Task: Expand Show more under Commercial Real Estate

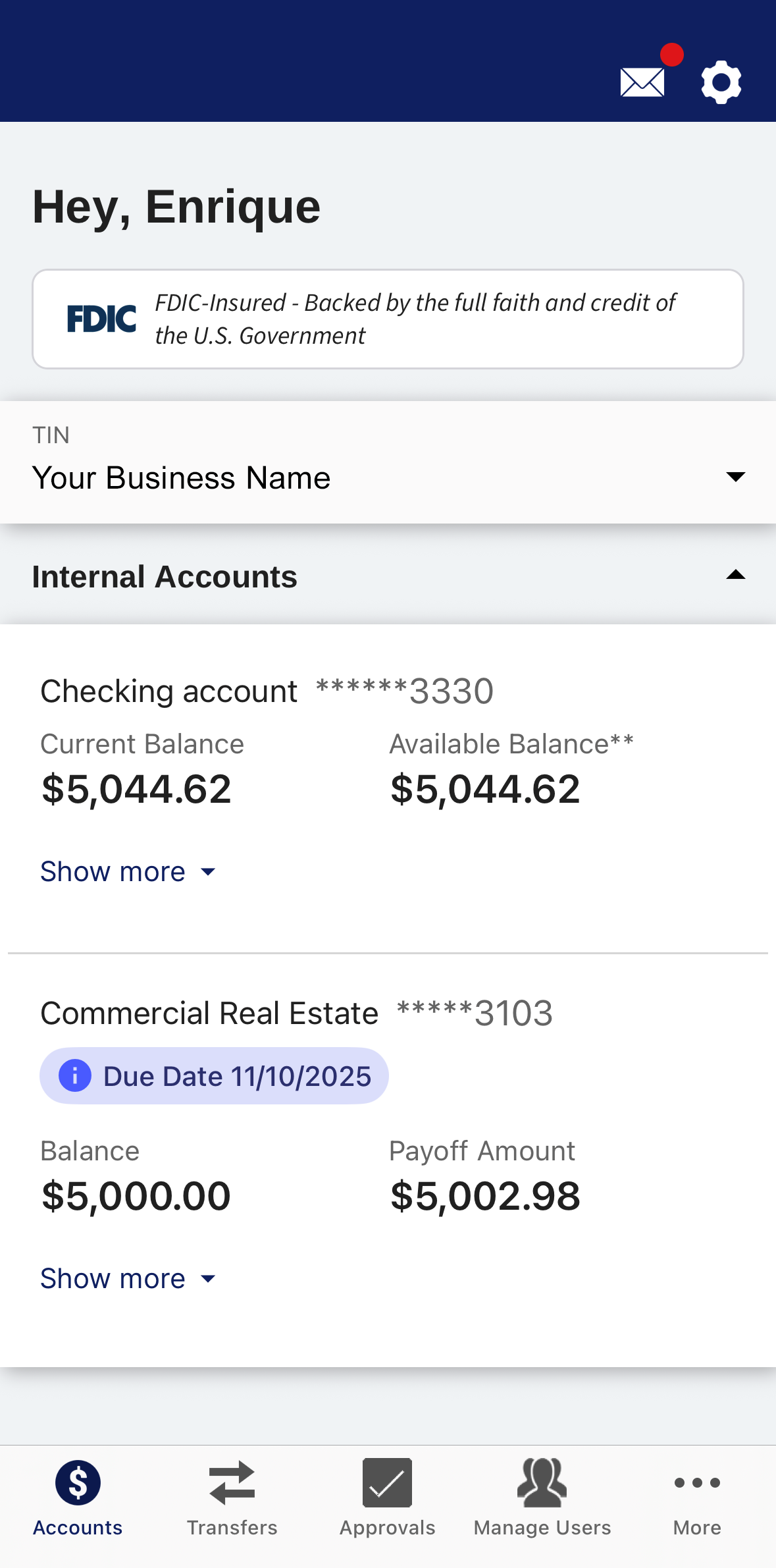Action: point(128,1278)
